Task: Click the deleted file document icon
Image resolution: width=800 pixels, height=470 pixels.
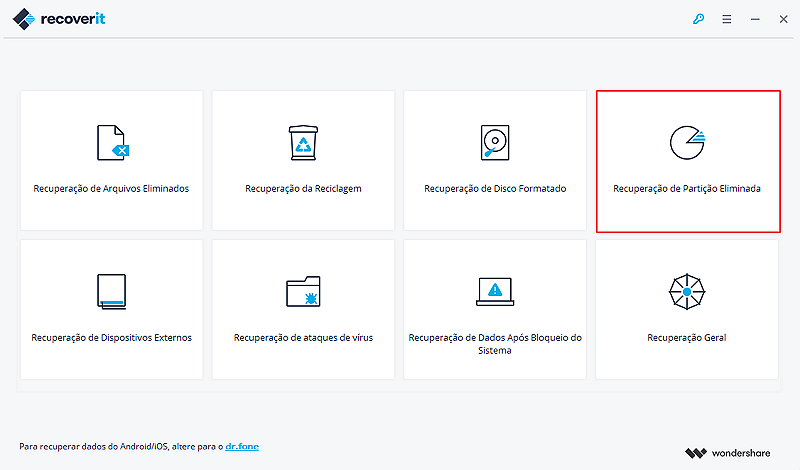Action: (x=113, y=143)
